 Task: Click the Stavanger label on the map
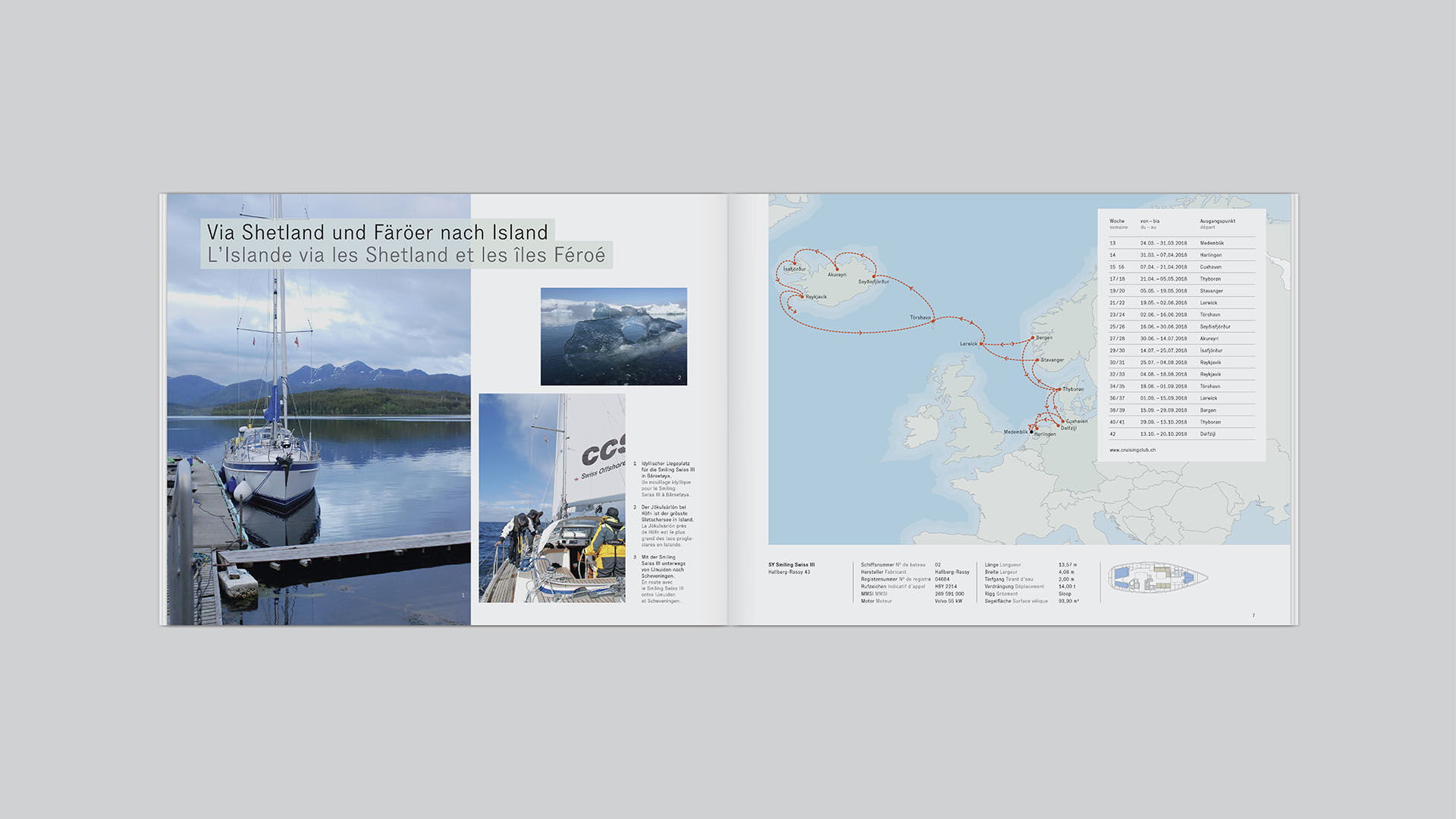tap(1053, 359)
